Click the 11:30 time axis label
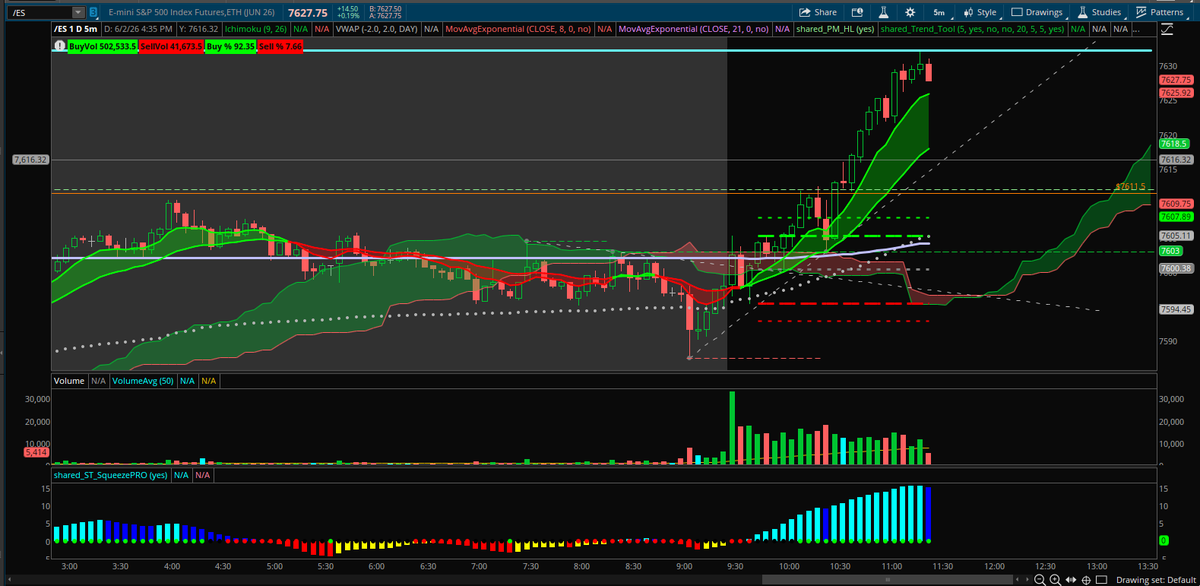This screenshot has width=1200, height=586. pyautogui.click(x=945, y=565)
